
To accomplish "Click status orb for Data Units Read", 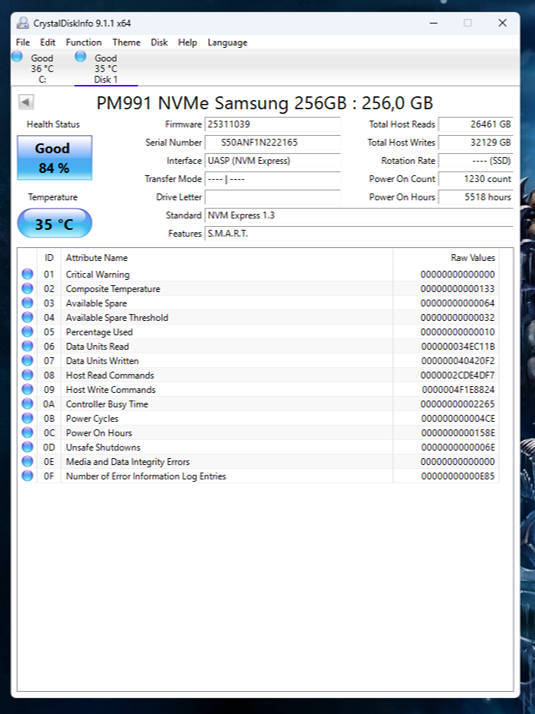I will coord(27,346).
